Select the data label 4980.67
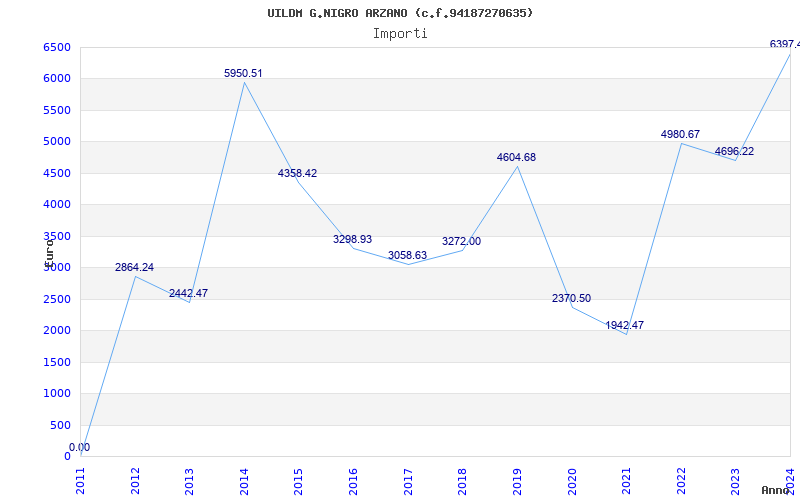This screenshot has width=800, height=500. (x=680, y=135)
